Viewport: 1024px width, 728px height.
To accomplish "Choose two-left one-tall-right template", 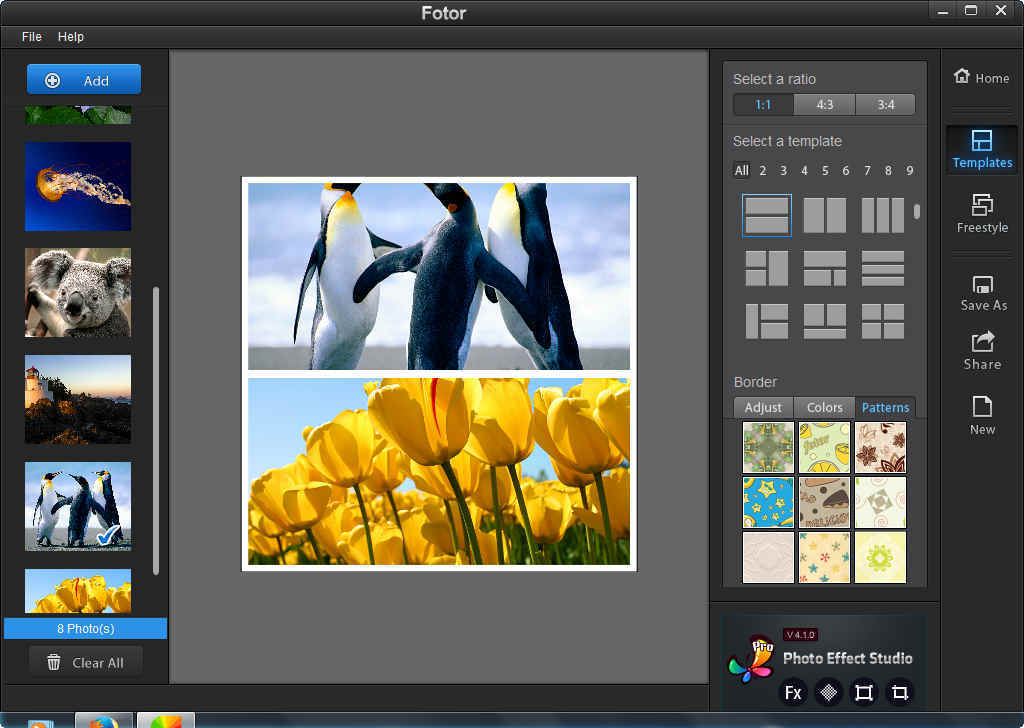I will (767, 268).
